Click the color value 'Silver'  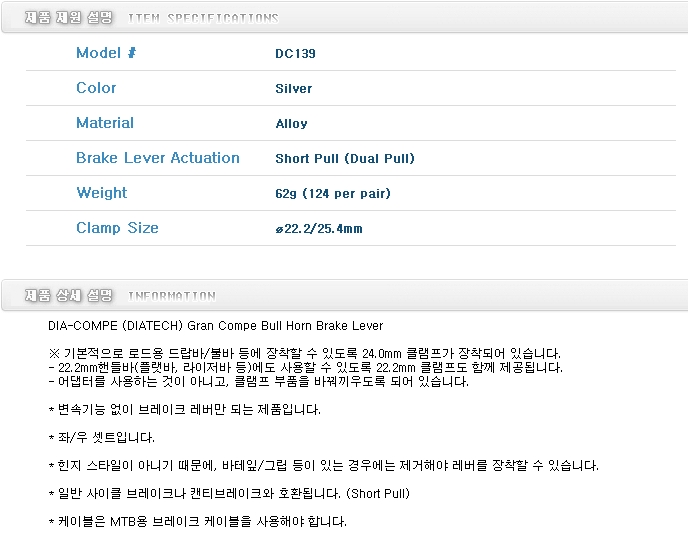point(294,89)
